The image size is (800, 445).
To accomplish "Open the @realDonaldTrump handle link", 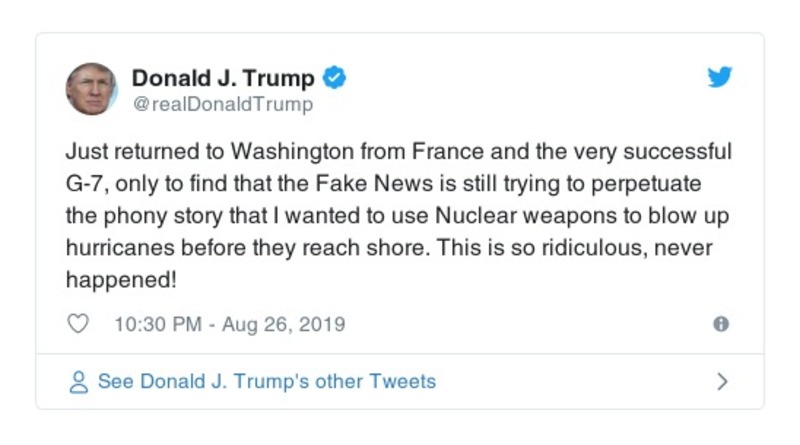I will pos(222,104).
